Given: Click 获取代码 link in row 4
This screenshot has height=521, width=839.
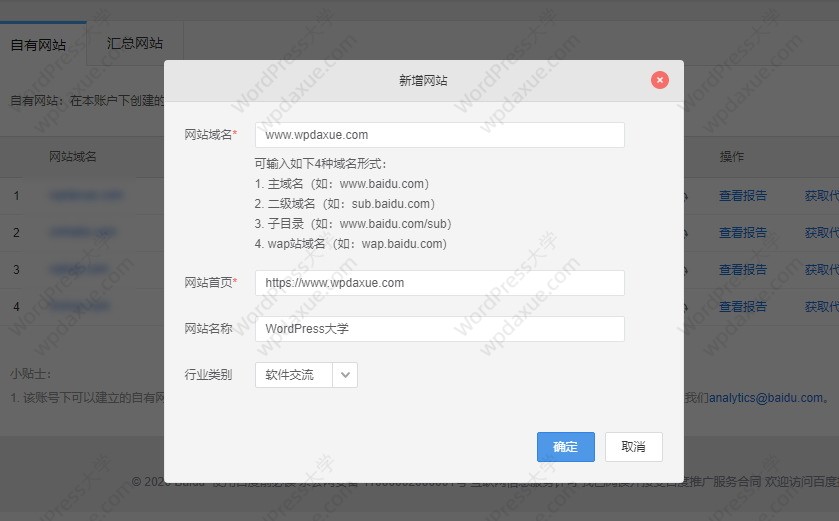Looking at the screenshot, I should (822, 307).
